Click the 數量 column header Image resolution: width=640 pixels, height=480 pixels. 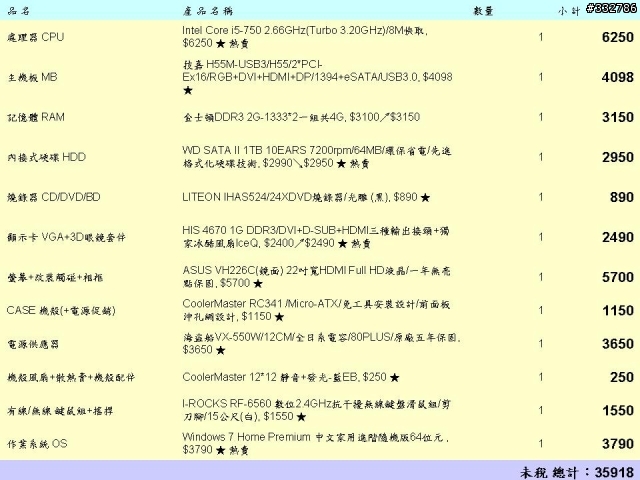[484, 11]
